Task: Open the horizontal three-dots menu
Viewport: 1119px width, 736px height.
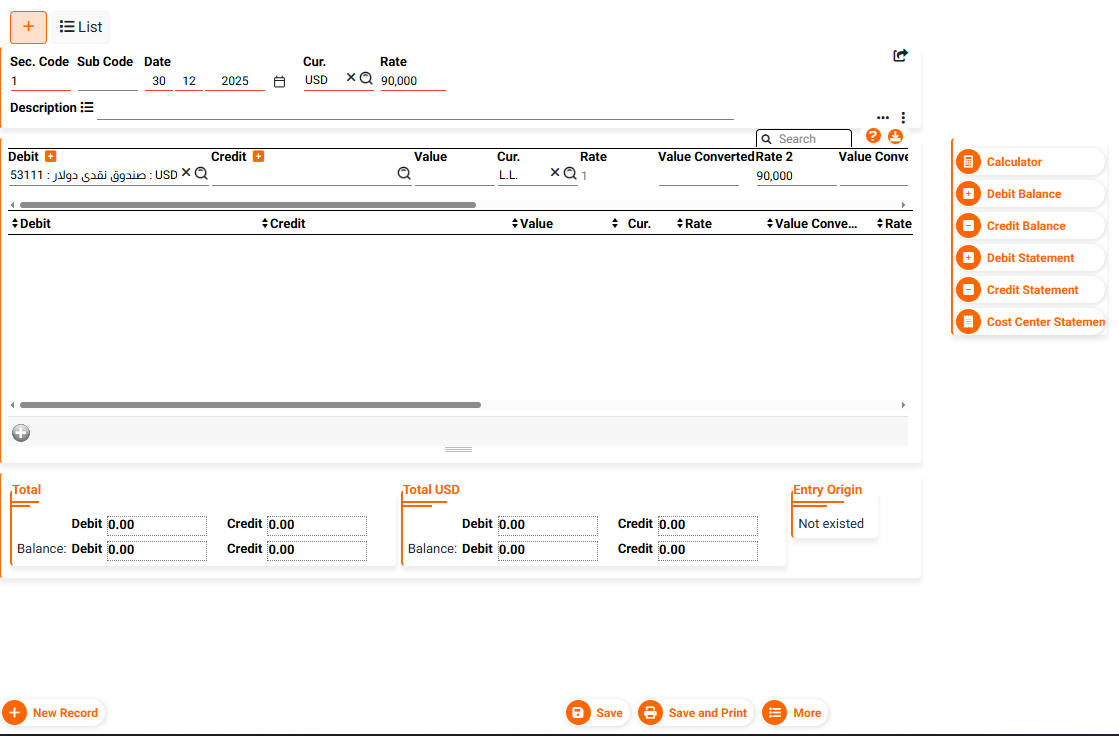Action: [882, 118]
